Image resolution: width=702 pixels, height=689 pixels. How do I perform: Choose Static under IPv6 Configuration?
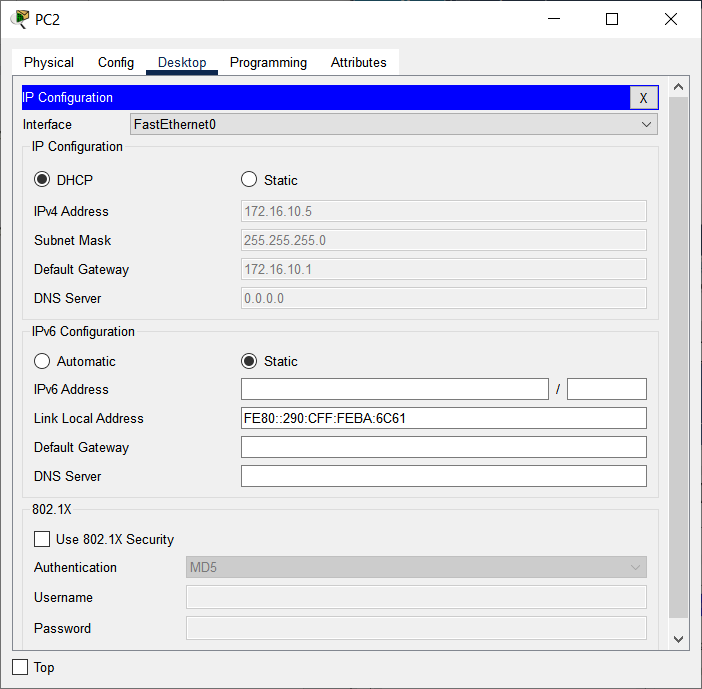coord(249,361)
